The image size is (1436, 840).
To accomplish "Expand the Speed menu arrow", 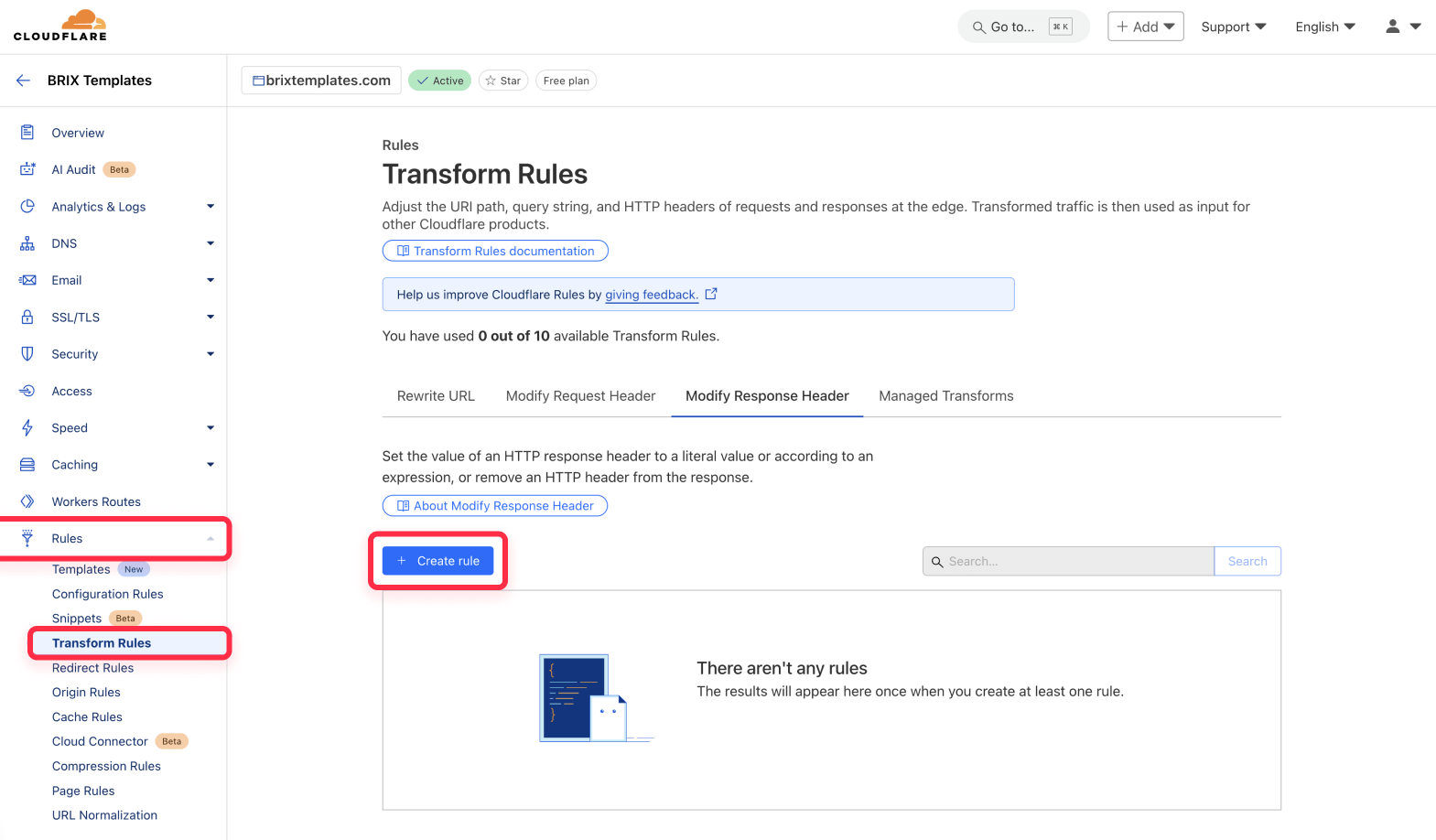I will pos(211,428).
